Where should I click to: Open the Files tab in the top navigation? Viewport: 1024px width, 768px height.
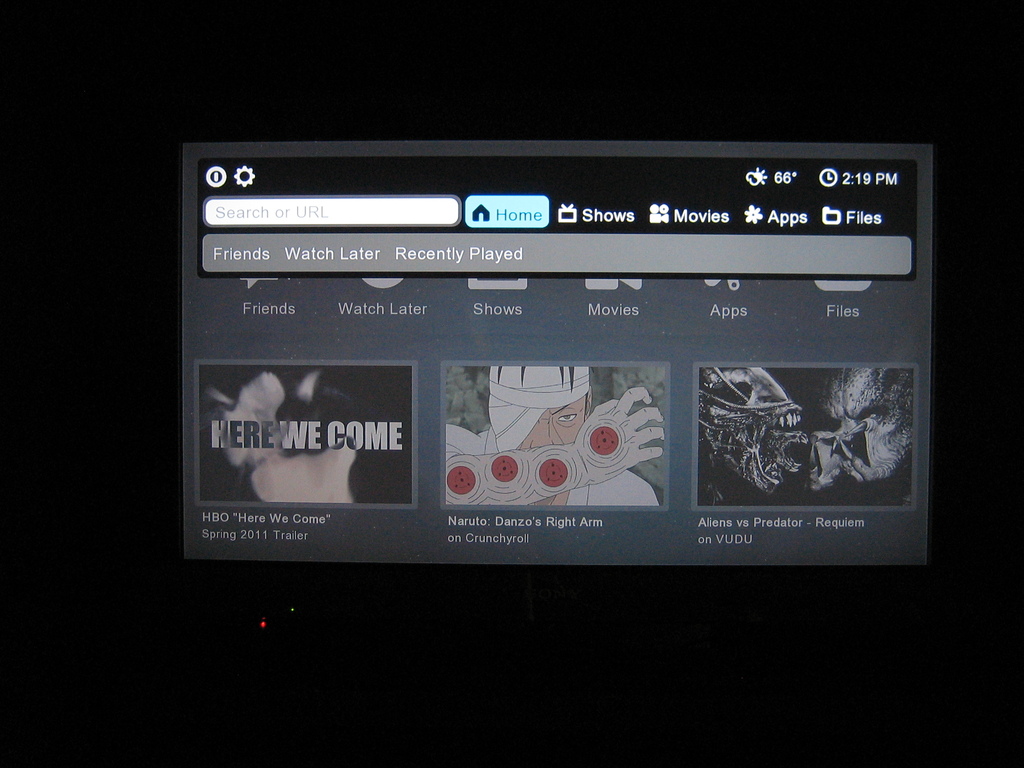852,217
